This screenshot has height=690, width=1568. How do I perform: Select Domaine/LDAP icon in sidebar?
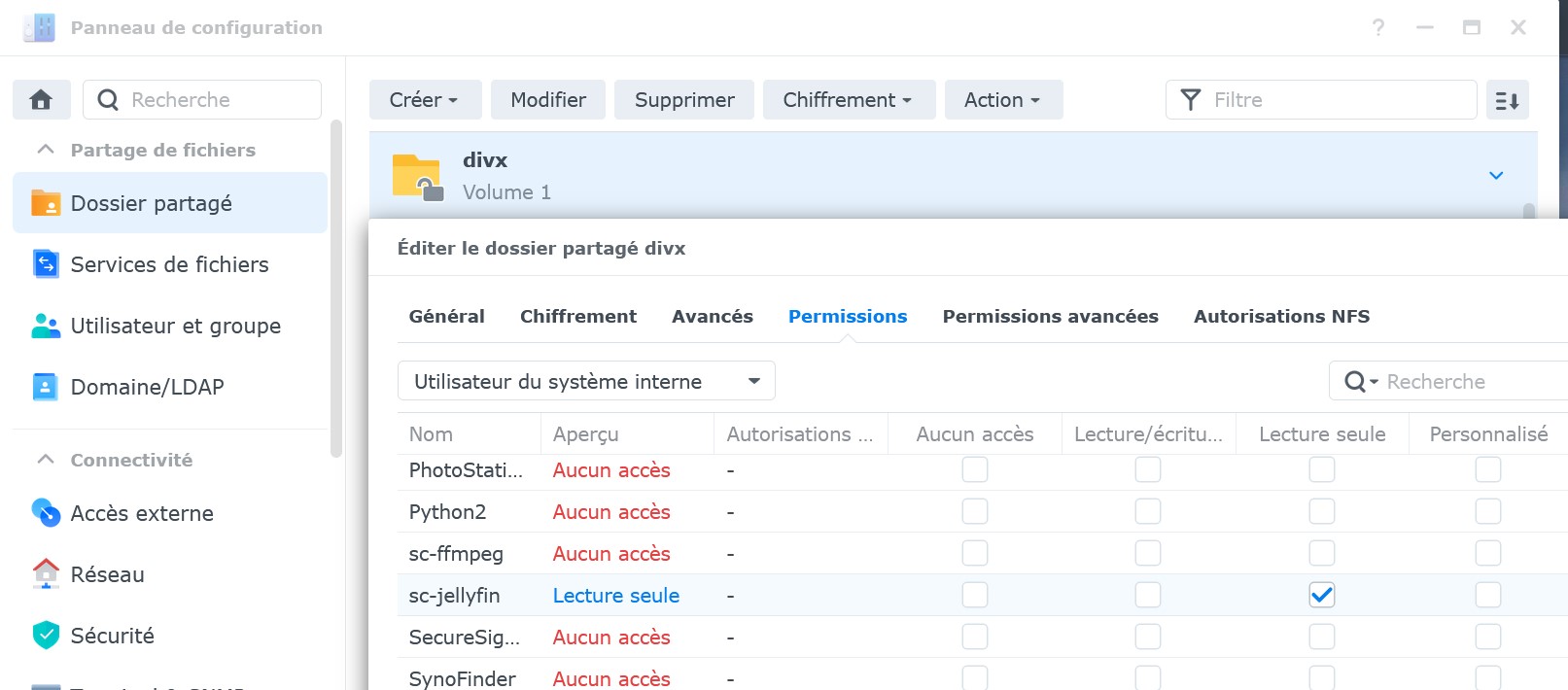(46, 387)
